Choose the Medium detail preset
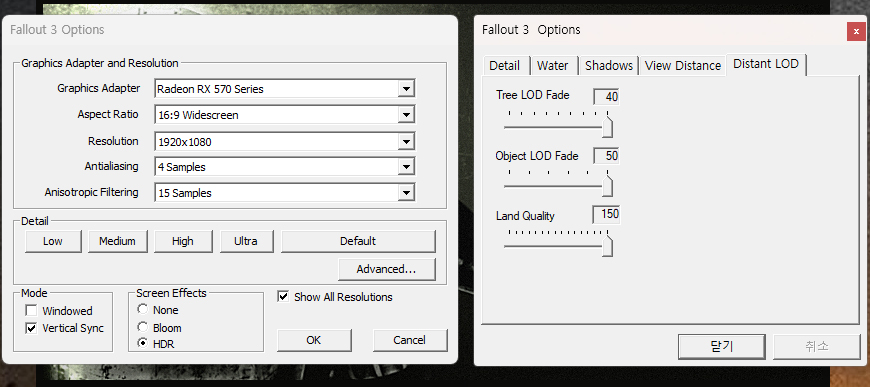Viewport: 870px width, 387px height. 117,241
